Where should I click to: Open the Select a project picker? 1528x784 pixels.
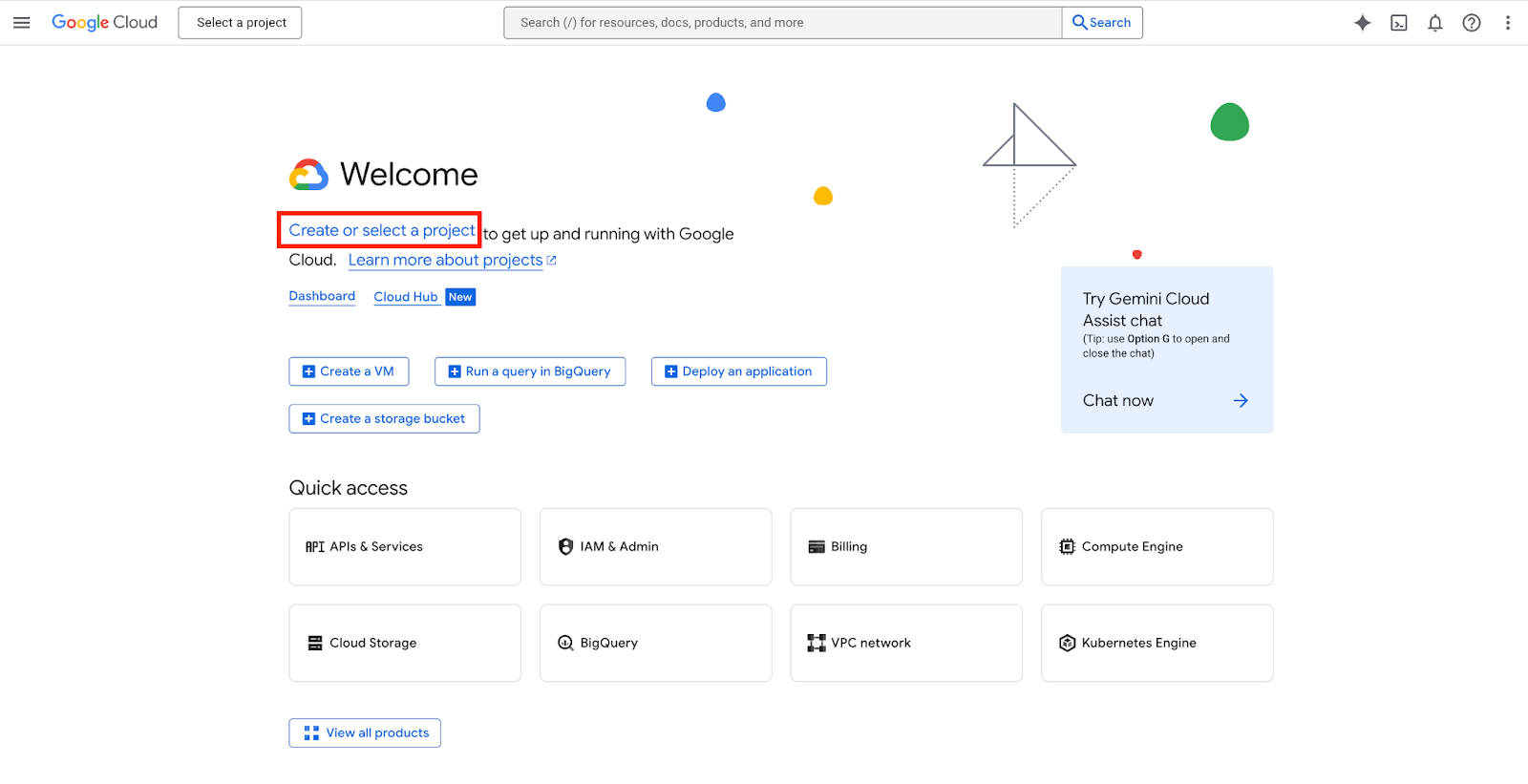tap(241, 23)
